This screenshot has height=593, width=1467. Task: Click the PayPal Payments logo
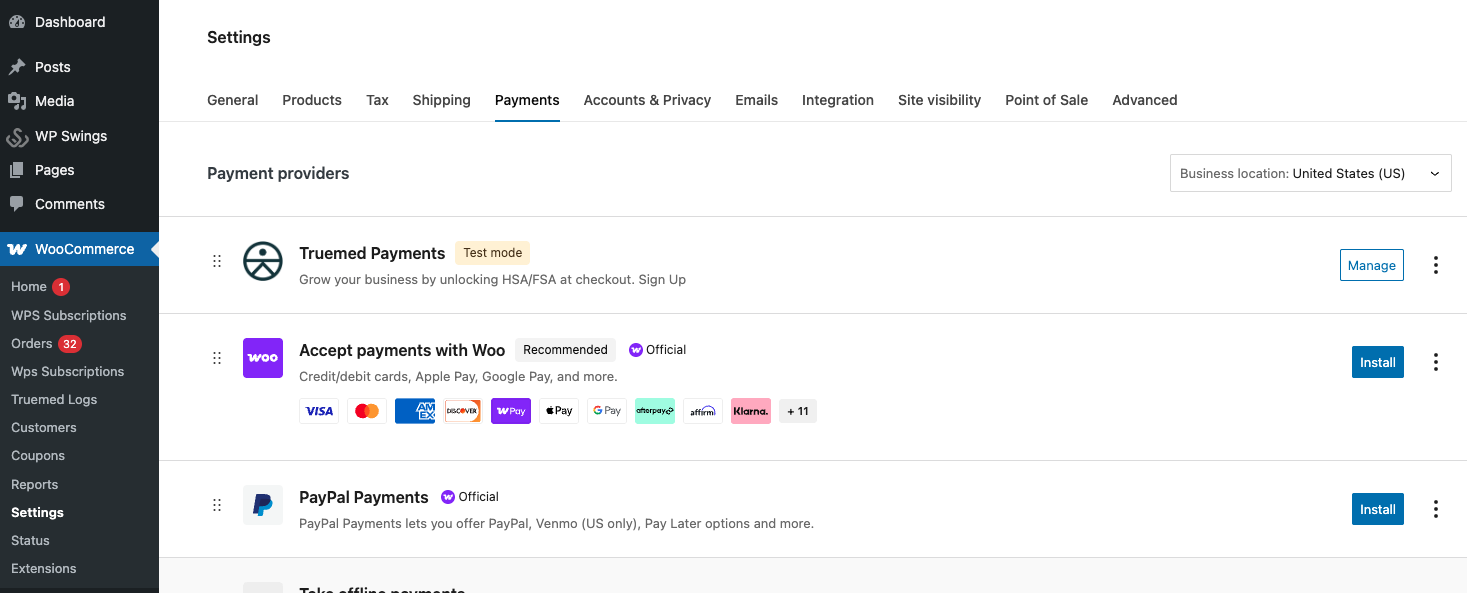point(262,505)
